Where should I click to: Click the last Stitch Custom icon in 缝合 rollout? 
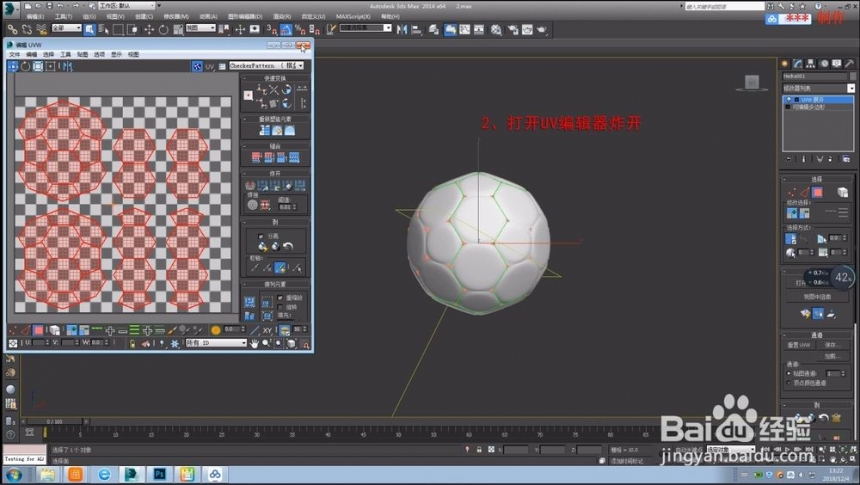[x=295, y=158]
